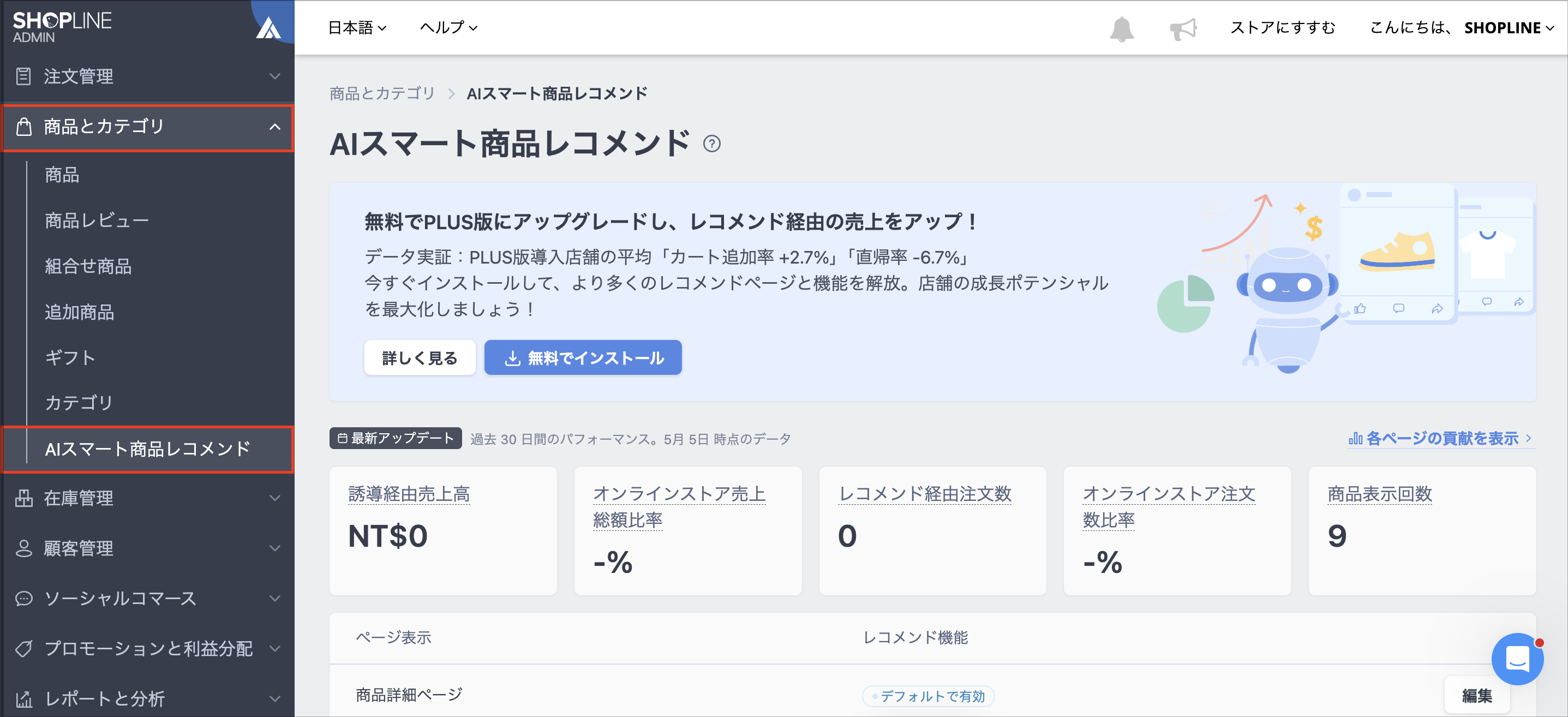Open the 追加商品 submenu item
Image resolution: width=1568 pixels, height=717 pixels.
[x=80, y=312]
